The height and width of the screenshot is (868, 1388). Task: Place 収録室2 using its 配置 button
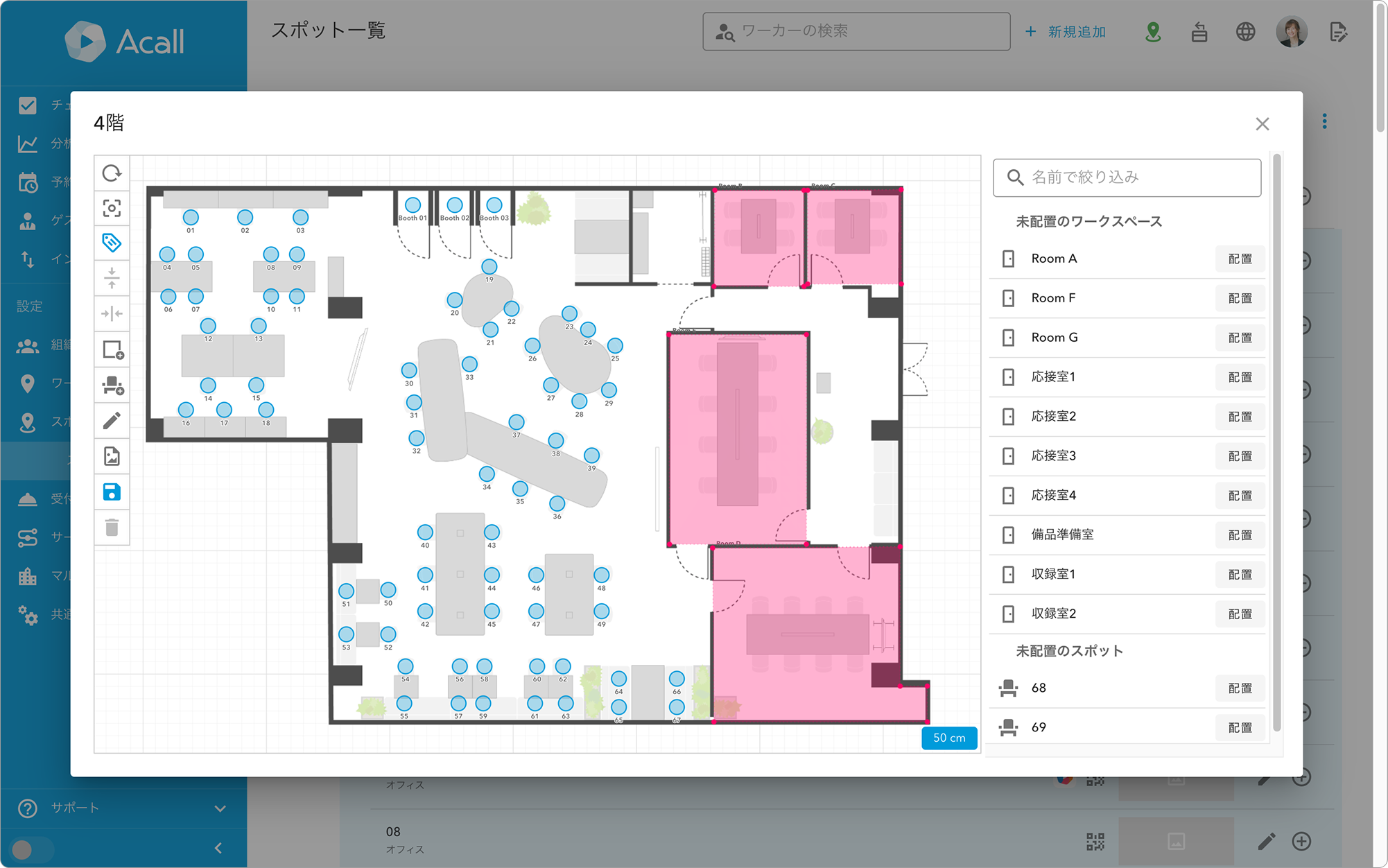tap(1240, 614)
